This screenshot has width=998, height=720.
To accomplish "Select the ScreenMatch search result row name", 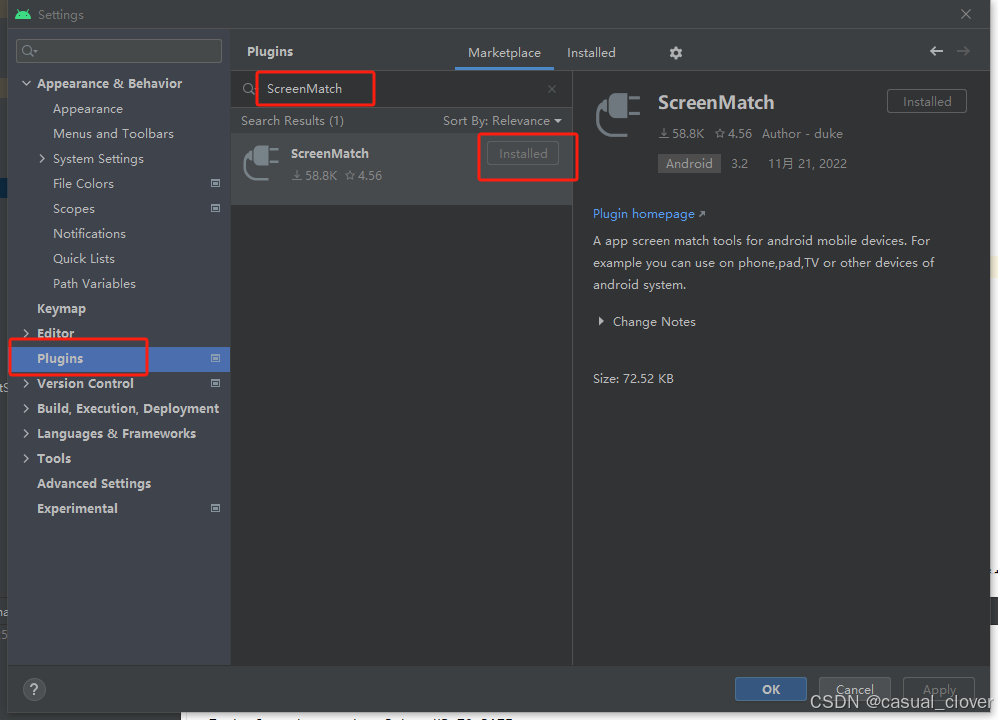I will pyautogui.click(x=330, y=153).
